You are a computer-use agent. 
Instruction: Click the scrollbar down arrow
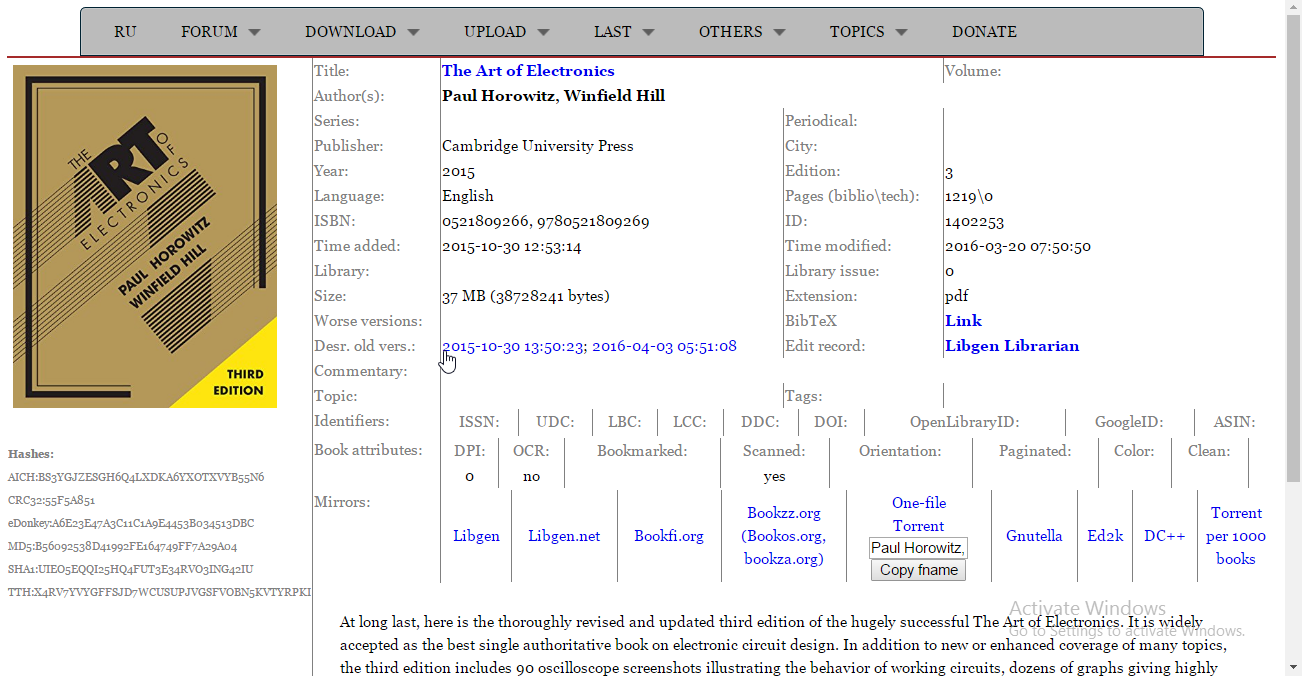coord(1293,668)
